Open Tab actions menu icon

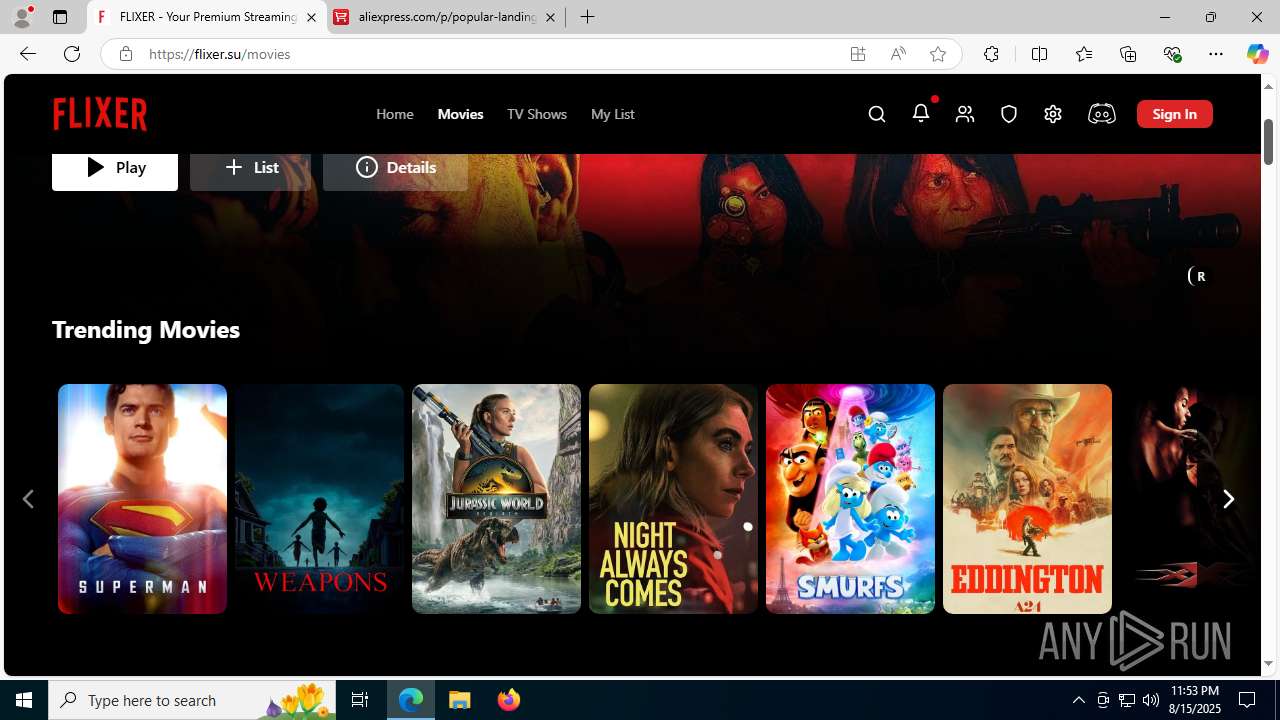(60, 17)
